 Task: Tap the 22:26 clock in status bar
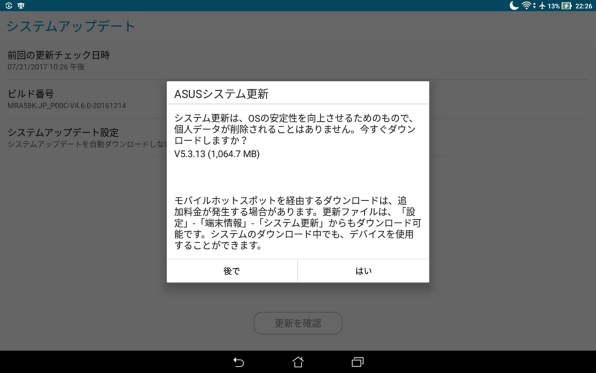[x=583, y=6]
